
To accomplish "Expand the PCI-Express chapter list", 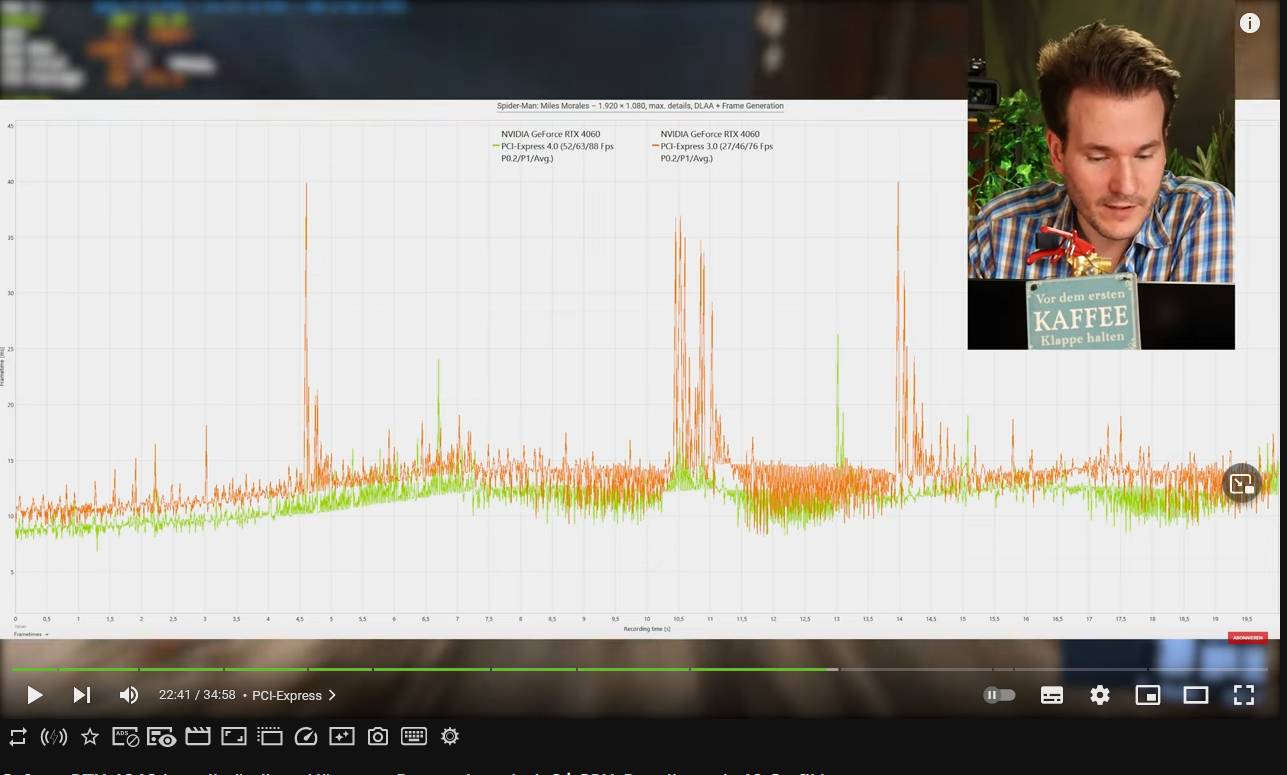I will click(294, 695).
